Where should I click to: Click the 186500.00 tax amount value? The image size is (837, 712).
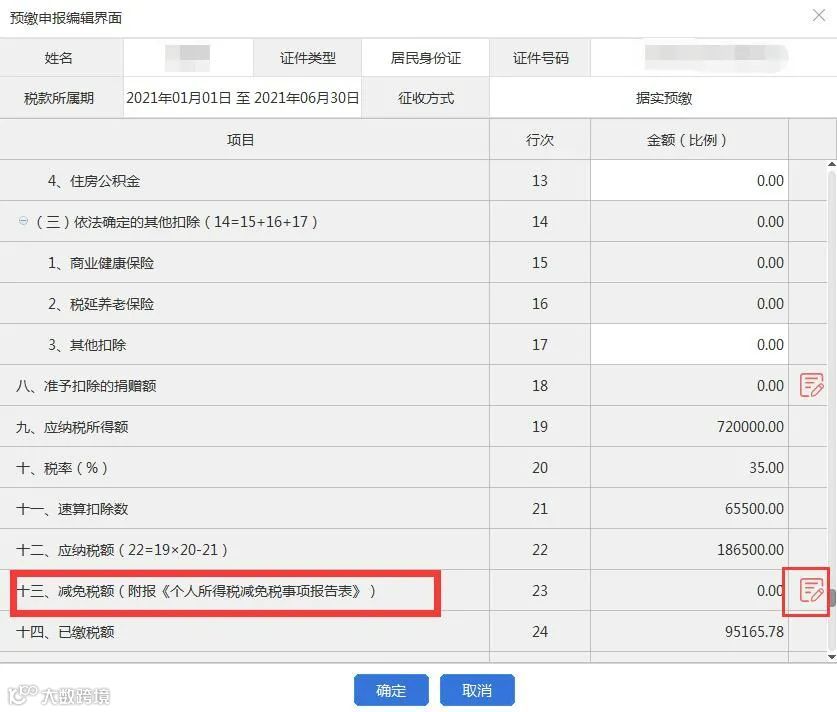tap(750, 549)
